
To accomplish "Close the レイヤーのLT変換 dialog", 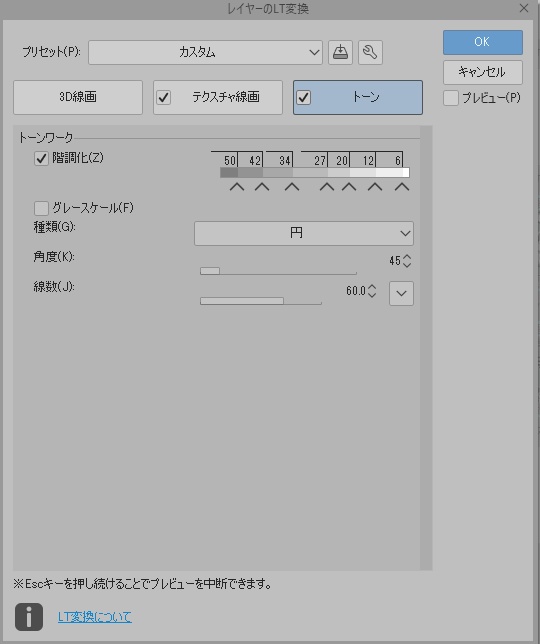I will [524, 8].
